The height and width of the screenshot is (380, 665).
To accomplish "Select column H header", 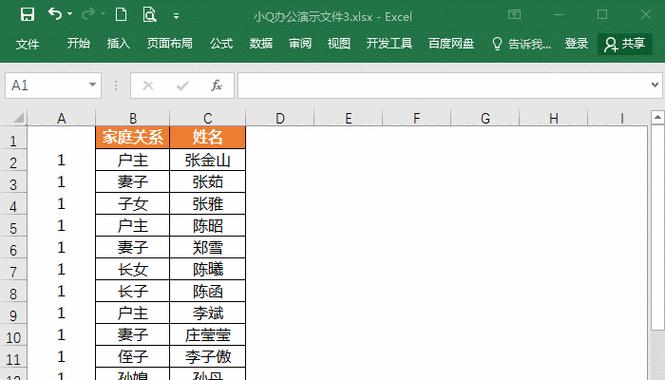I will point(553,118).
